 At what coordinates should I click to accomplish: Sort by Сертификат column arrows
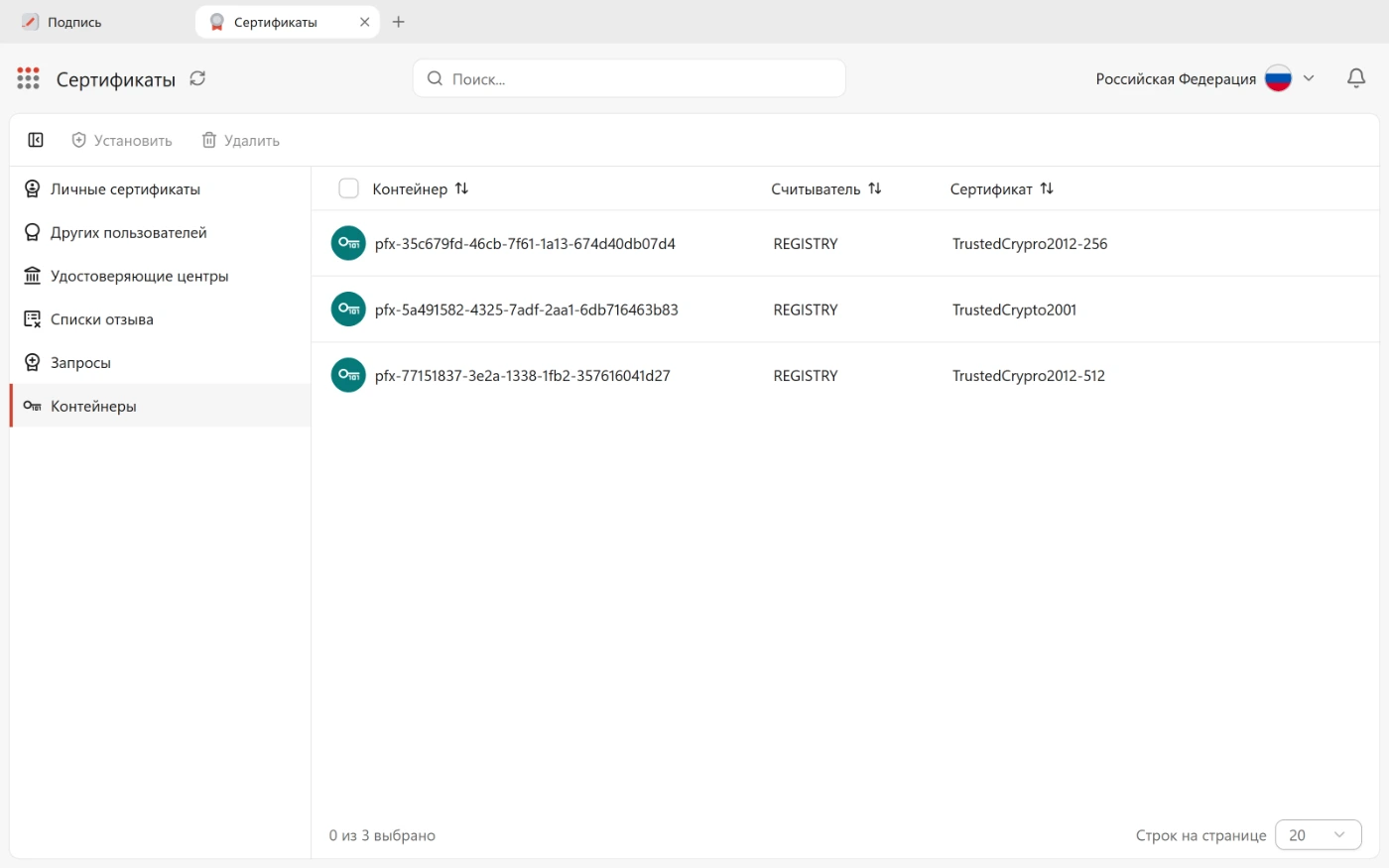[x=1047, y=188]
